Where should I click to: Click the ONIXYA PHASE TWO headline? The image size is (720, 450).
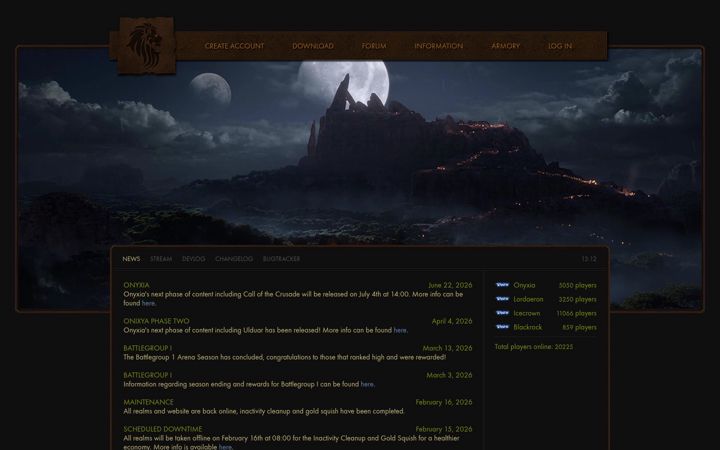(x=156, y=321)
